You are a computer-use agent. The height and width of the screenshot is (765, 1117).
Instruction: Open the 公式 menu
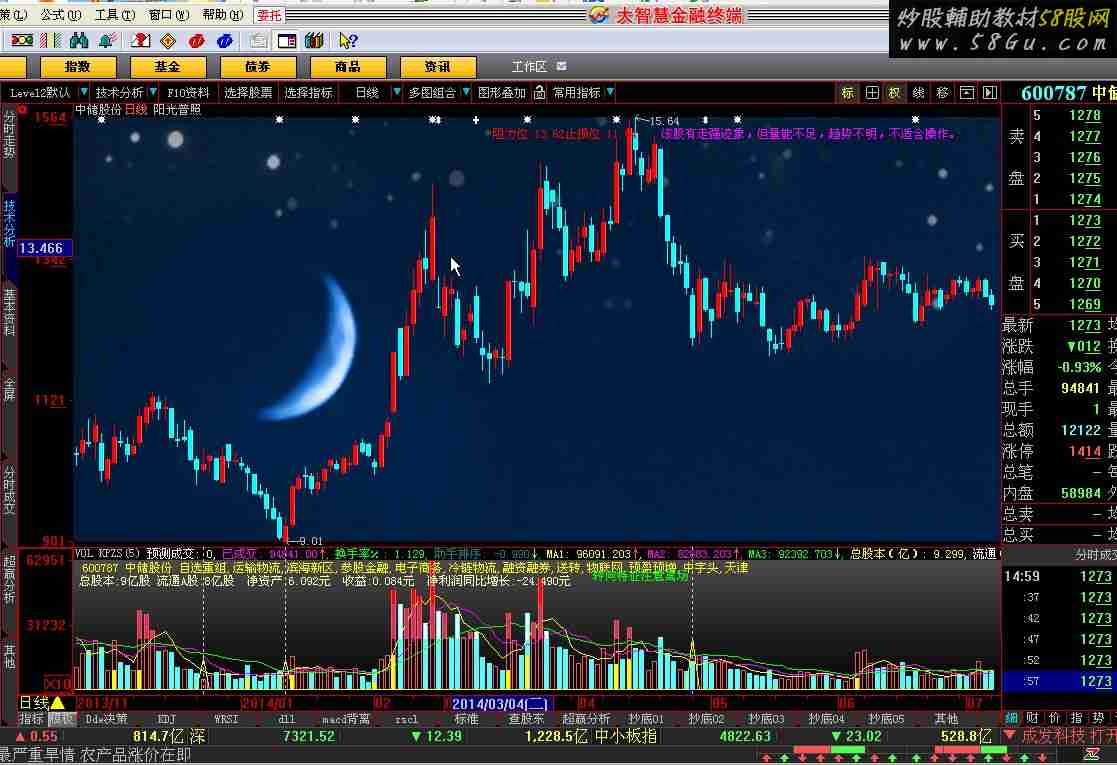coord(61,14)
